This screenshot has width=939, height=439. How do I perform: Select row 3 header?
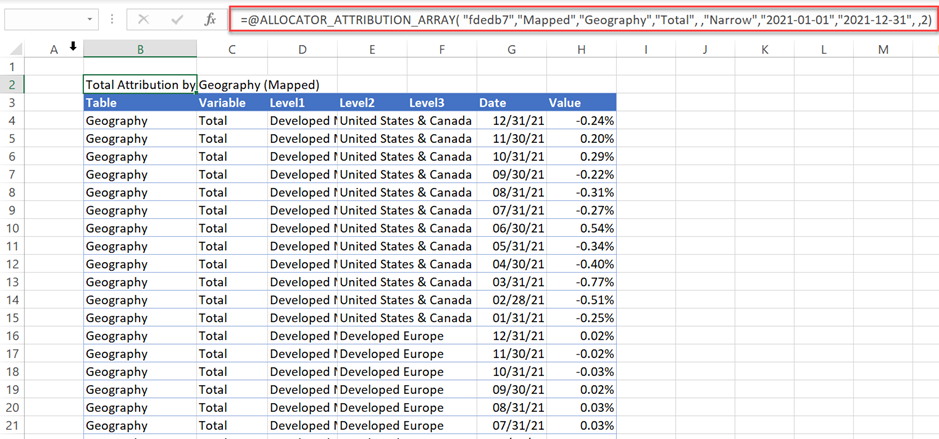pyautogui.click(x=12, y=103)
